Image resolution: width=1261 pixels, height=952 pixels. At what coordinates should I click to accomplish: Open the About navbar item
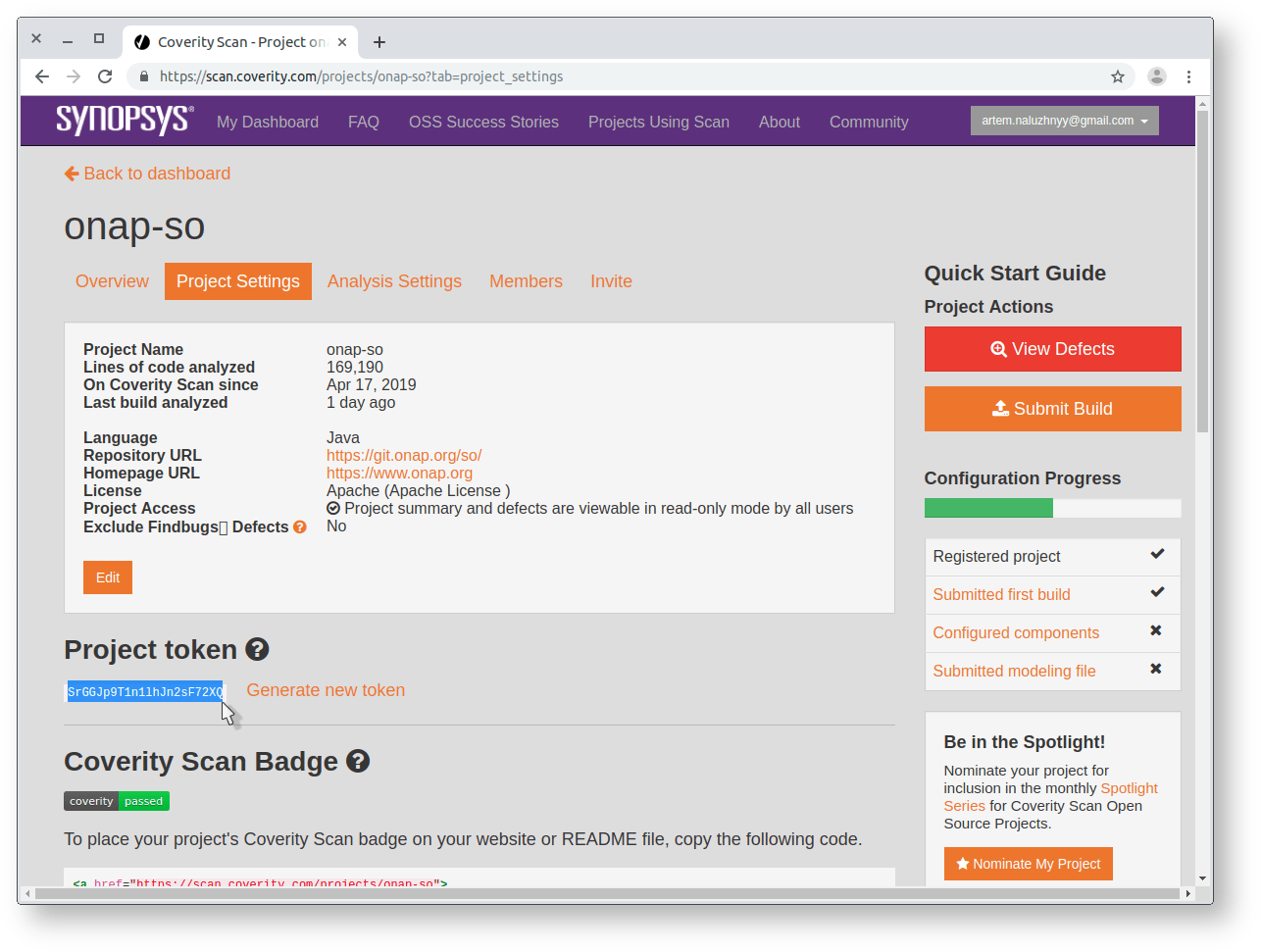point(780,122)
